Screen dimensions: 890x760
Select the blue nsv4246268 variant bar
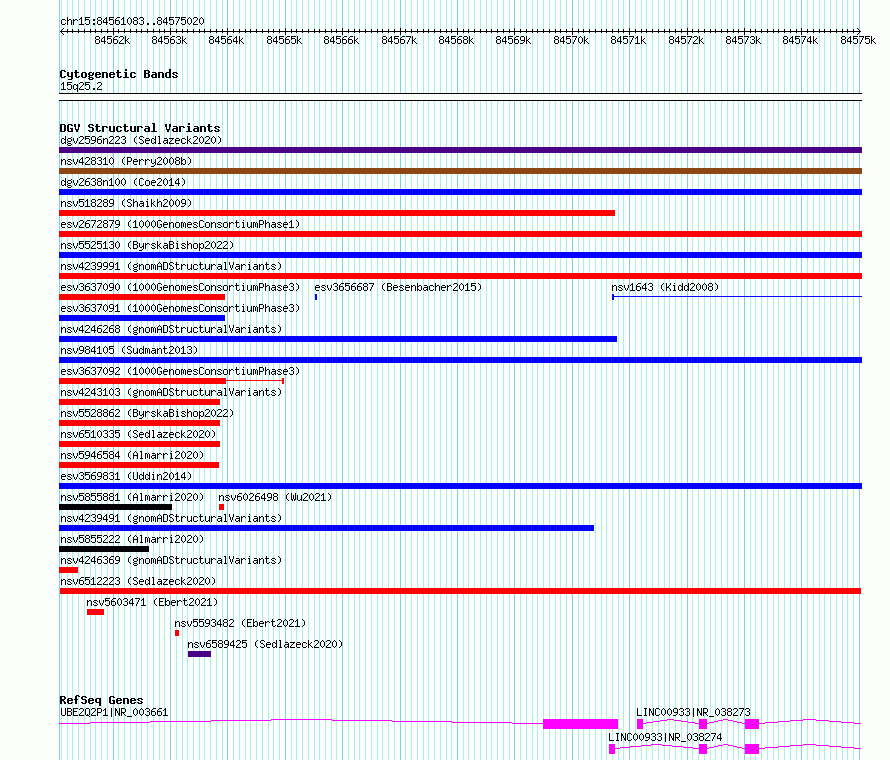click(338, 339)
